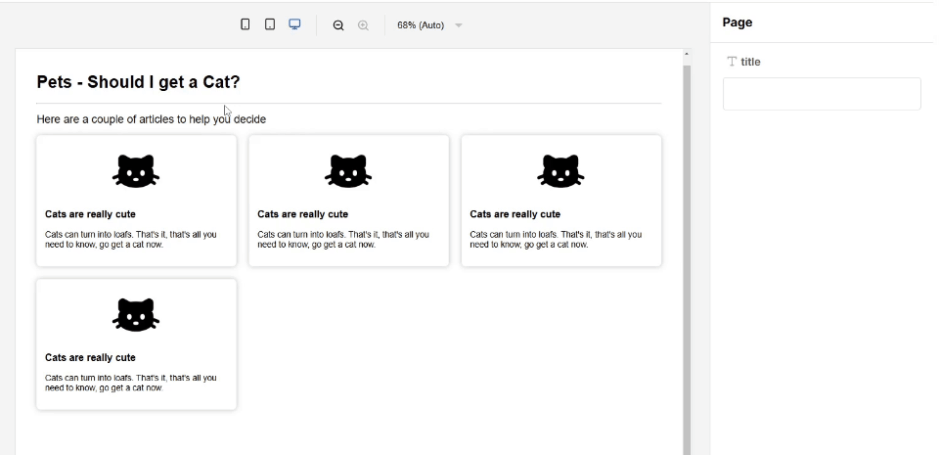Select the desktop preview icon
939x455 pixels.
pyautogui.click(x=295, y=25)
